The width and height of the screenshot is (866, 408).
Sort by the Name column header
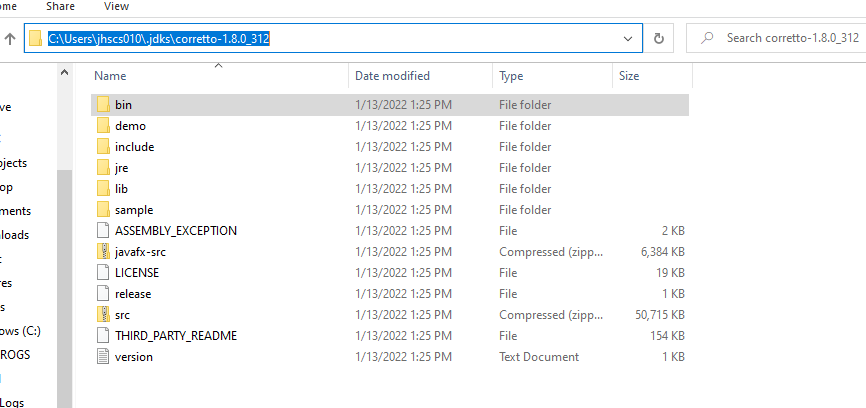point(110,76)
